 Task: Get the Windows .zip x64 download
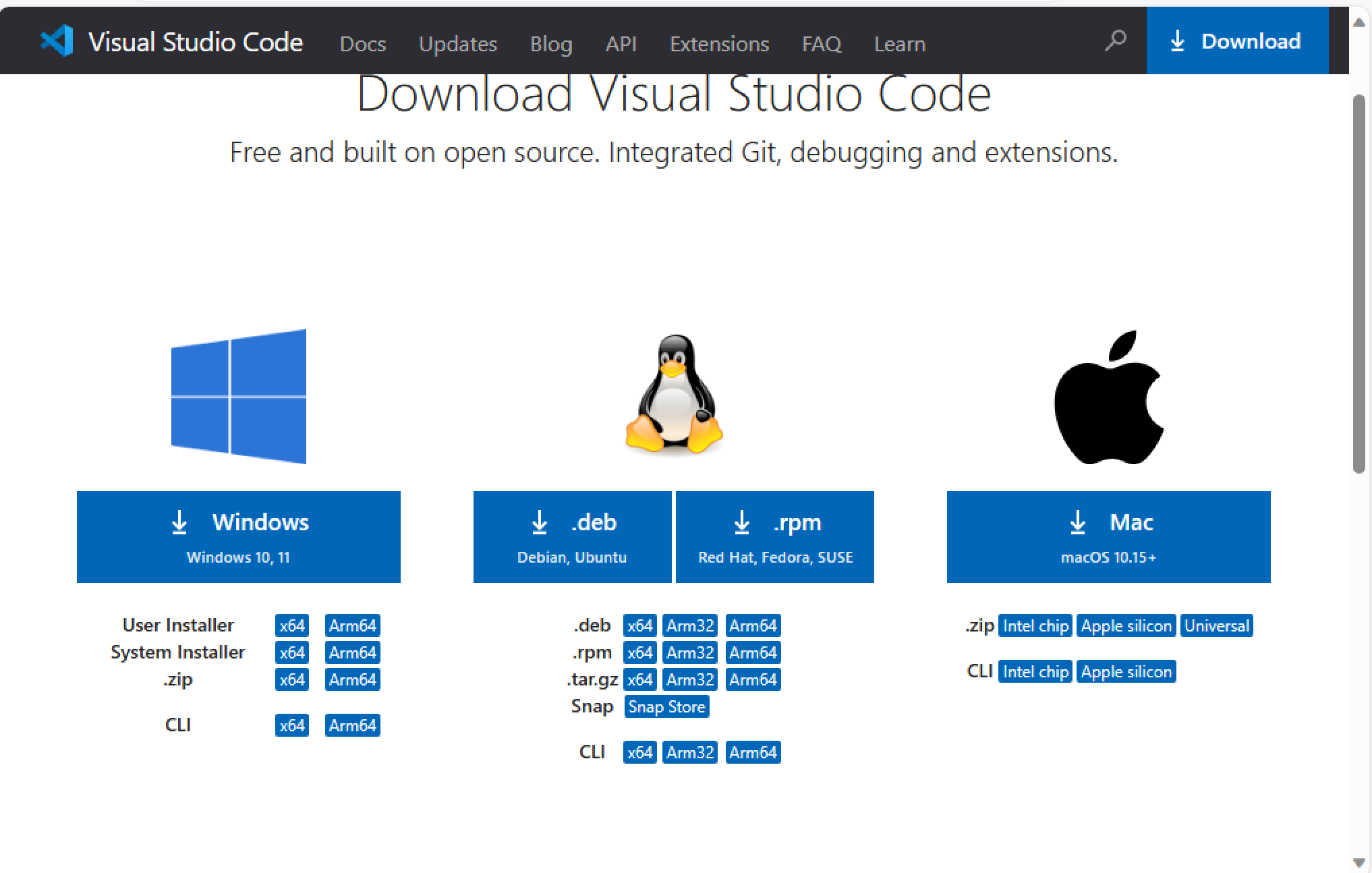[292, 679]
